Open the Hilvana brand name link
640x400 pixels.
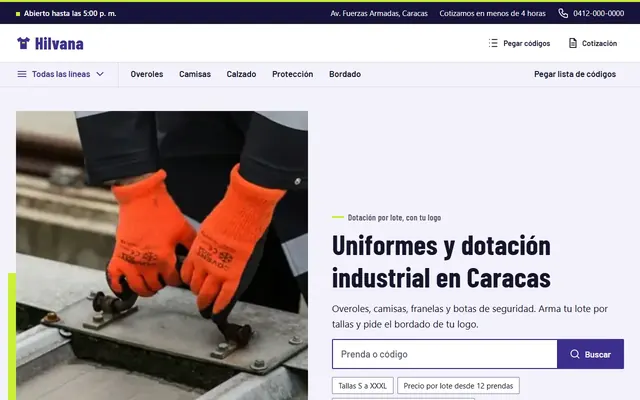[59, 44]
